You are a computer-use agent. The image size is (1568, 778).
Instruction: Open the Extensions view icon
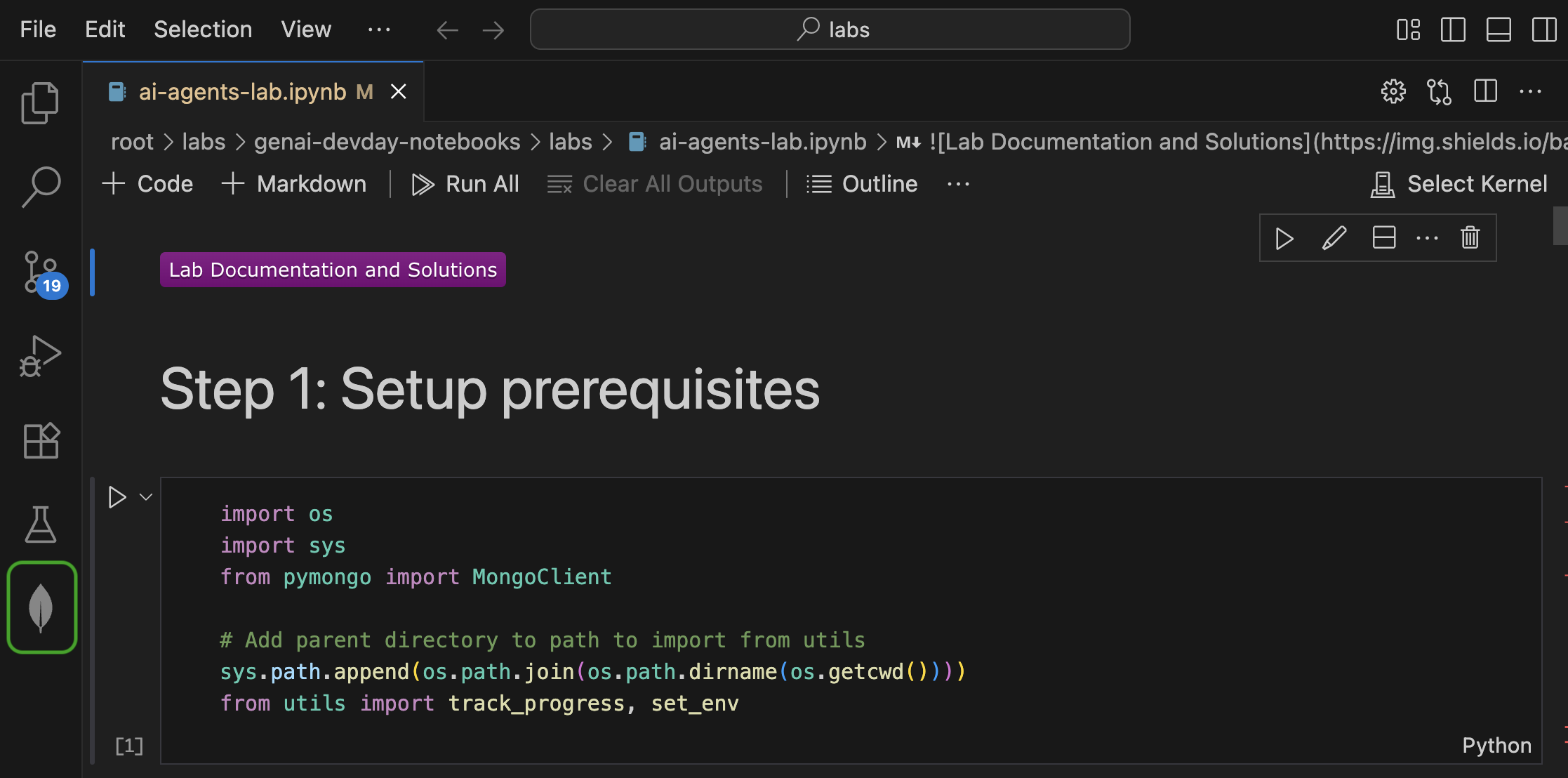coord(41,441)
